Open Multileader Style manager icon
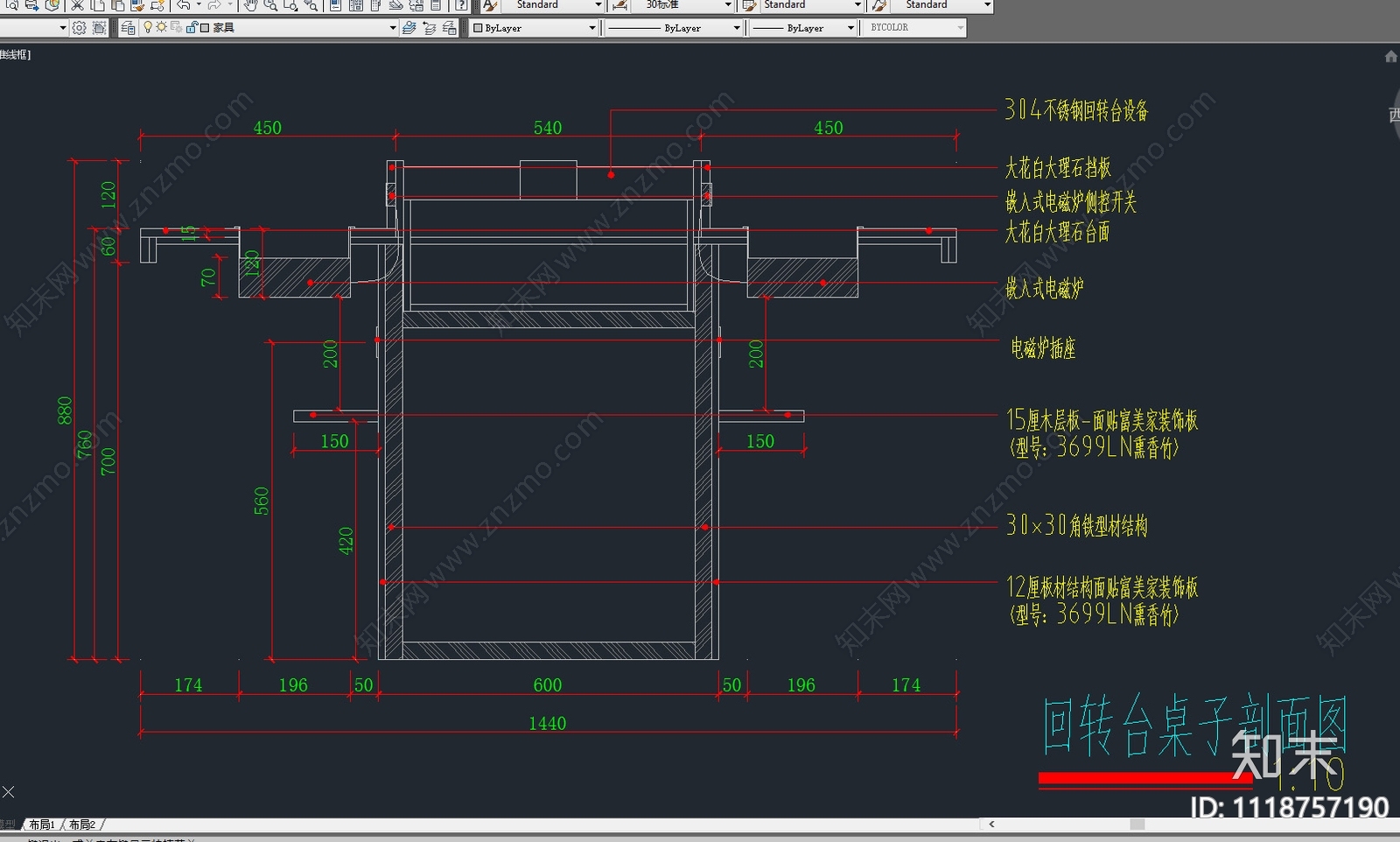 tap(878, 5)
